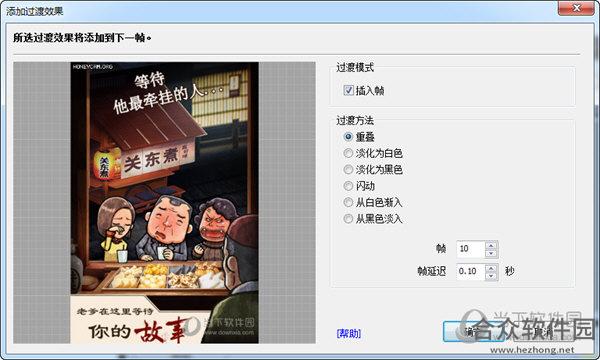Image resolution: width=600 pixels, height=360 pixels.
Task: Select the 重叠 transition method
Action: 348,137
